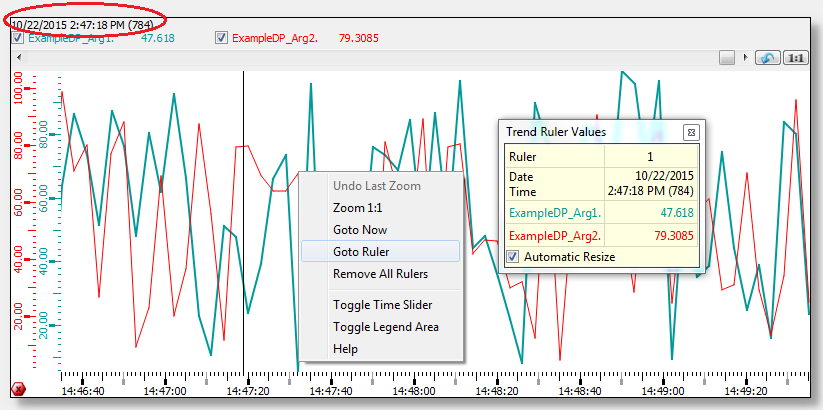Image resolution: width=823 pixels, height=410 pixels.
Task: Click the 14:47:00 time axis label
Action: (x=165, y=393)
